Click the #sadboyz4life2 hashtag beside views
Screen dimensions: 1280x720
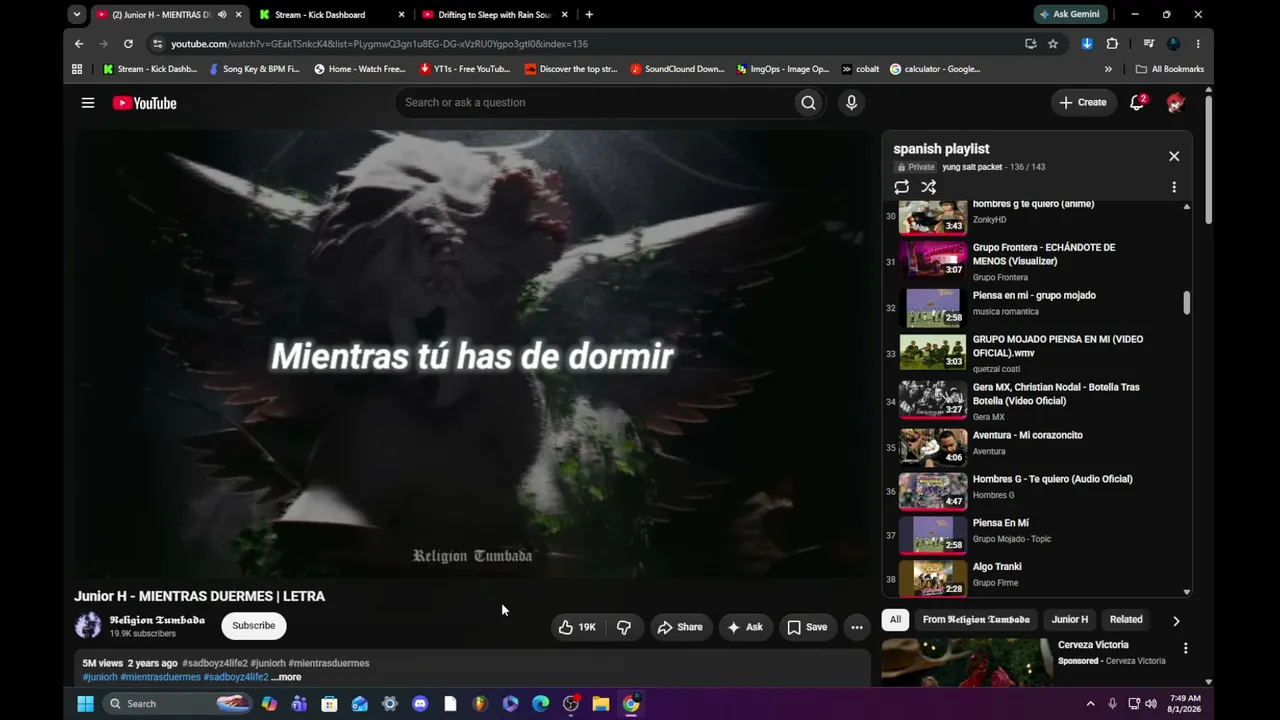pyautogui.click(x=215, y=663)
